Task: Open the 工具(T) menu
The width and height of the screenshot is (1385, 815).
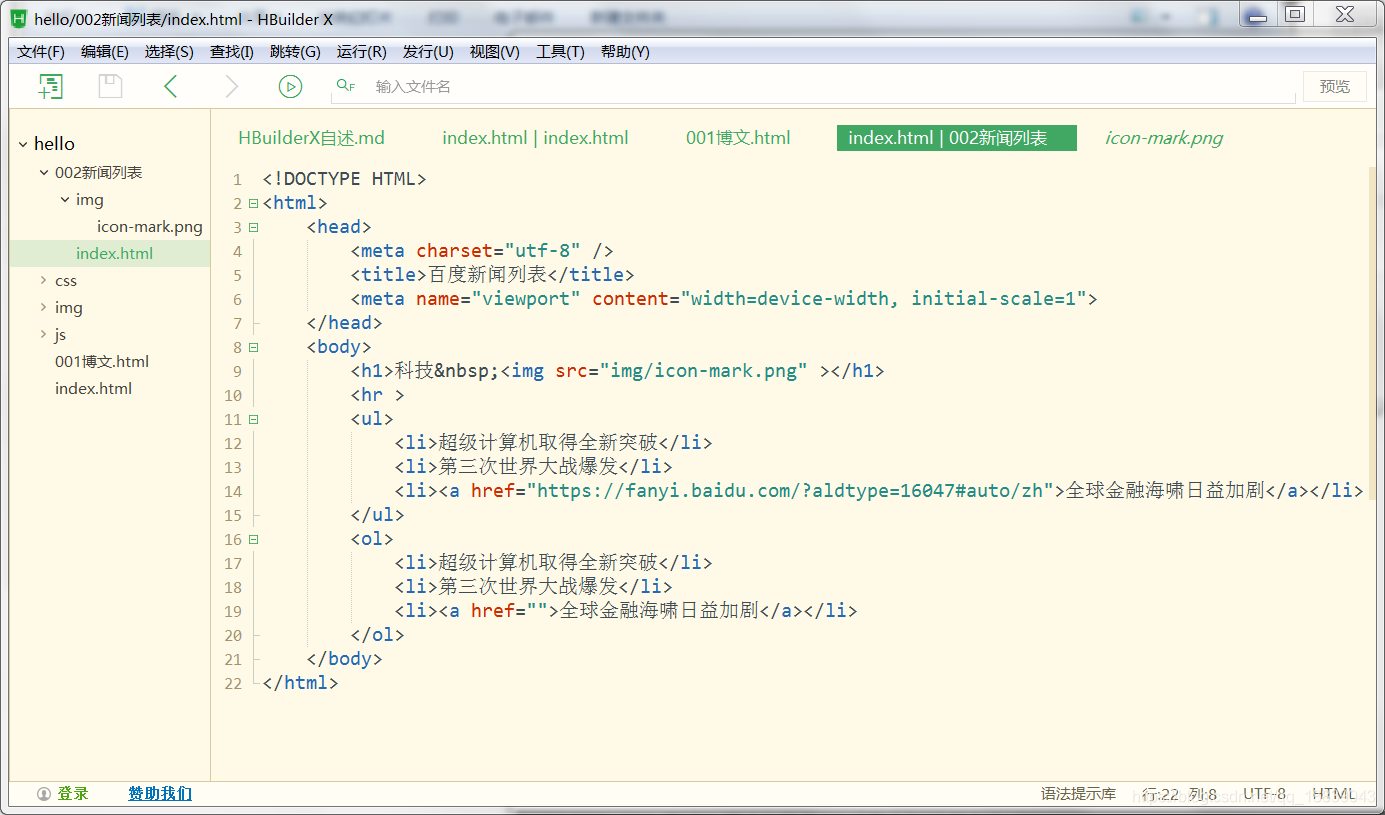Action: tap(560, 52)
